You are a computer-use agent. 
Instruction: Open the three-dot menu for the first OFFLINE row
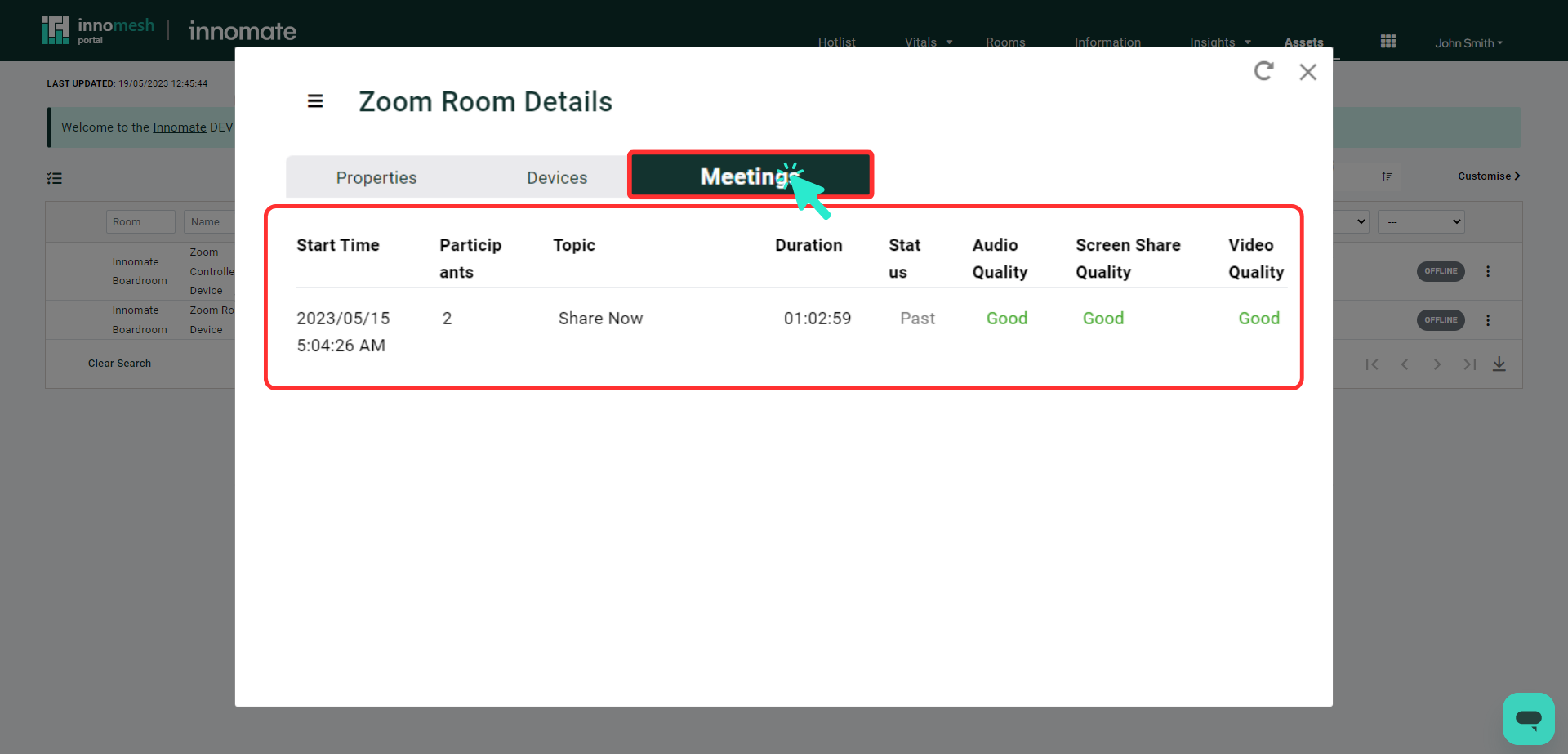1488,271
